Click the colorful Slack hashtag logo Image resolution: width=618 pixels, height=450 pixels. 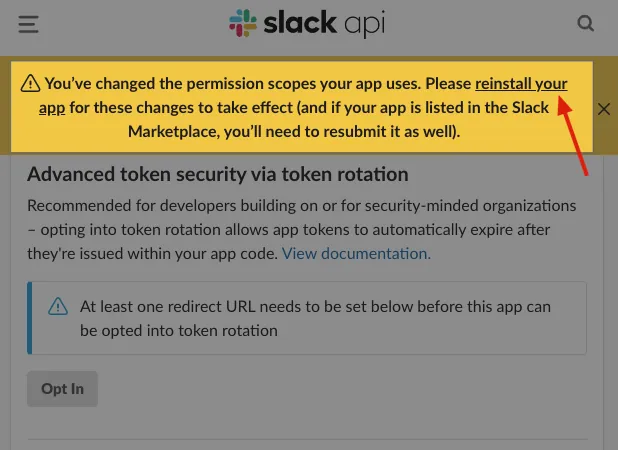(x=242, y=23)
